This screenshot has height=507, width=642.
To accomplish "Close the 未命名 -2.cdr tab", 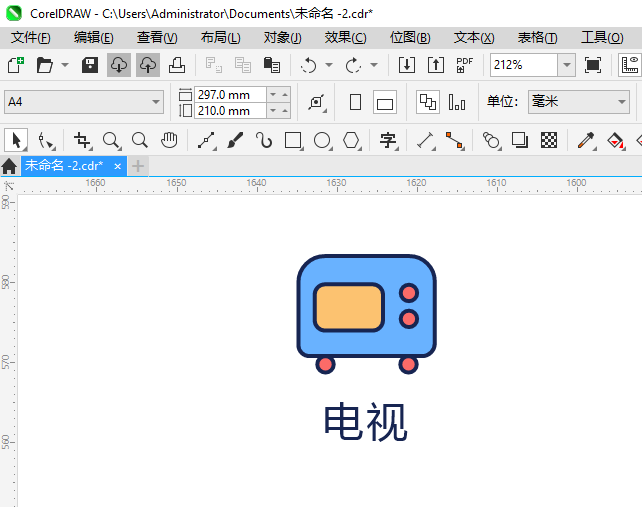I will [x=118, y=166].
